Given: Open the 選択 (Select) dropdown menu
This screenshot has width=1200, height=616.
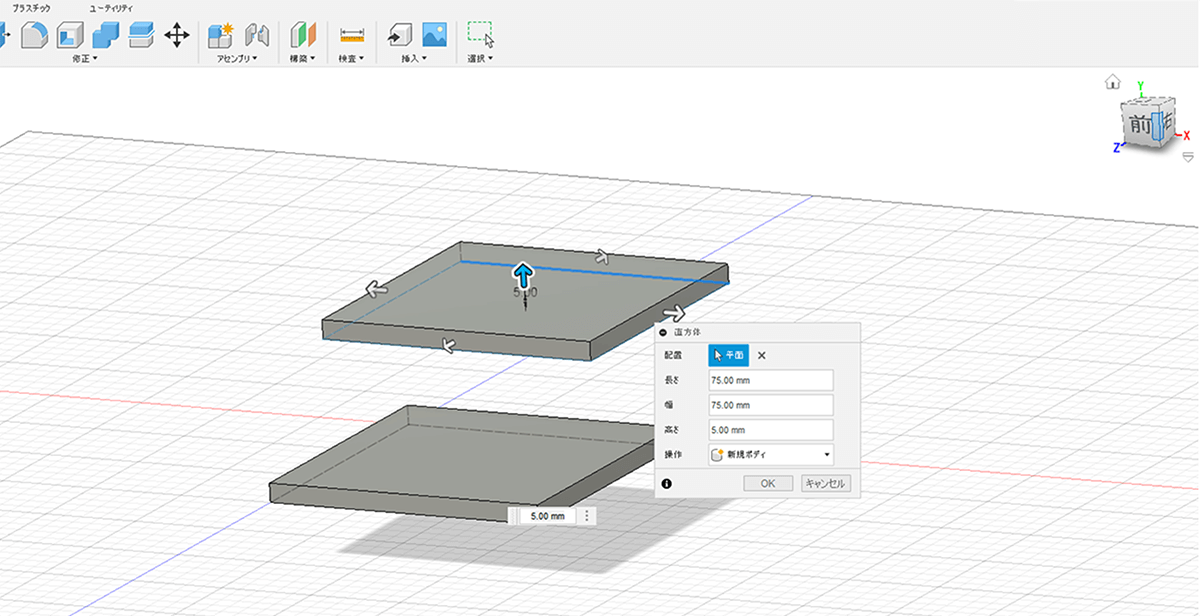Looking at the screenshot, I should tap(481, 59).
